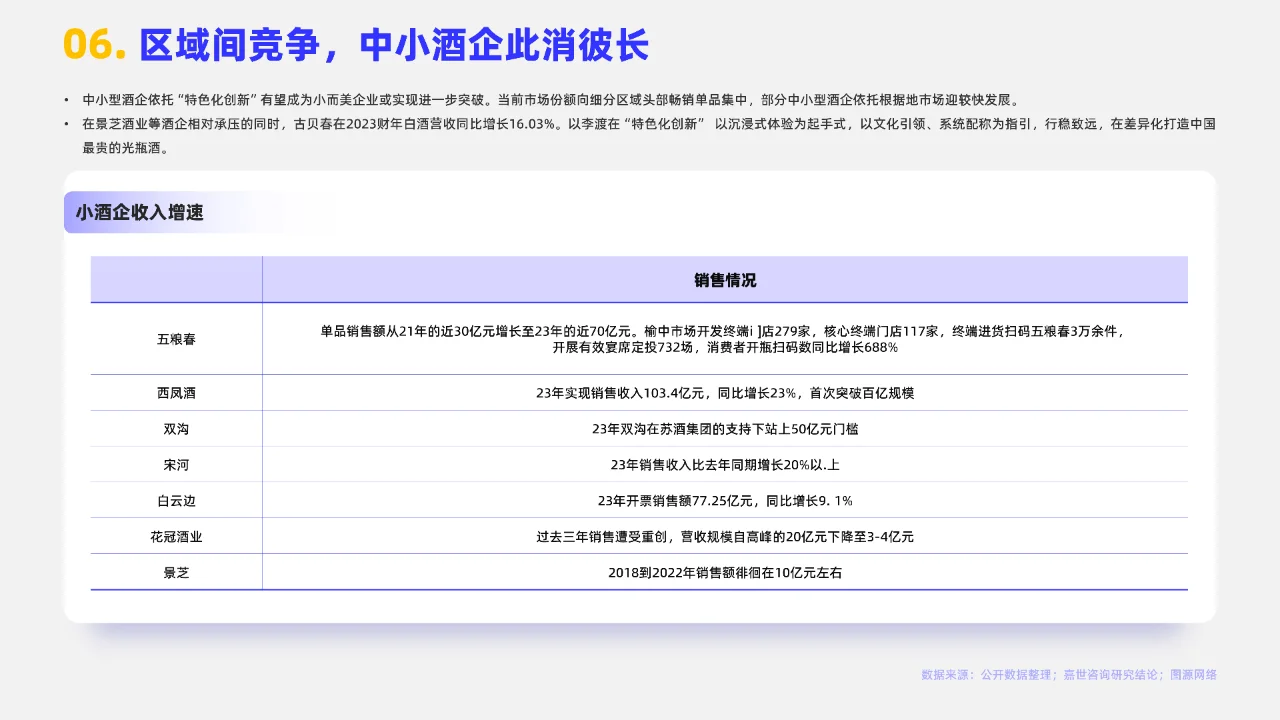The height and width of the screenshot is (720, 1280).
Task: Select the 景芝 row name cell
Action: [176, 572]
